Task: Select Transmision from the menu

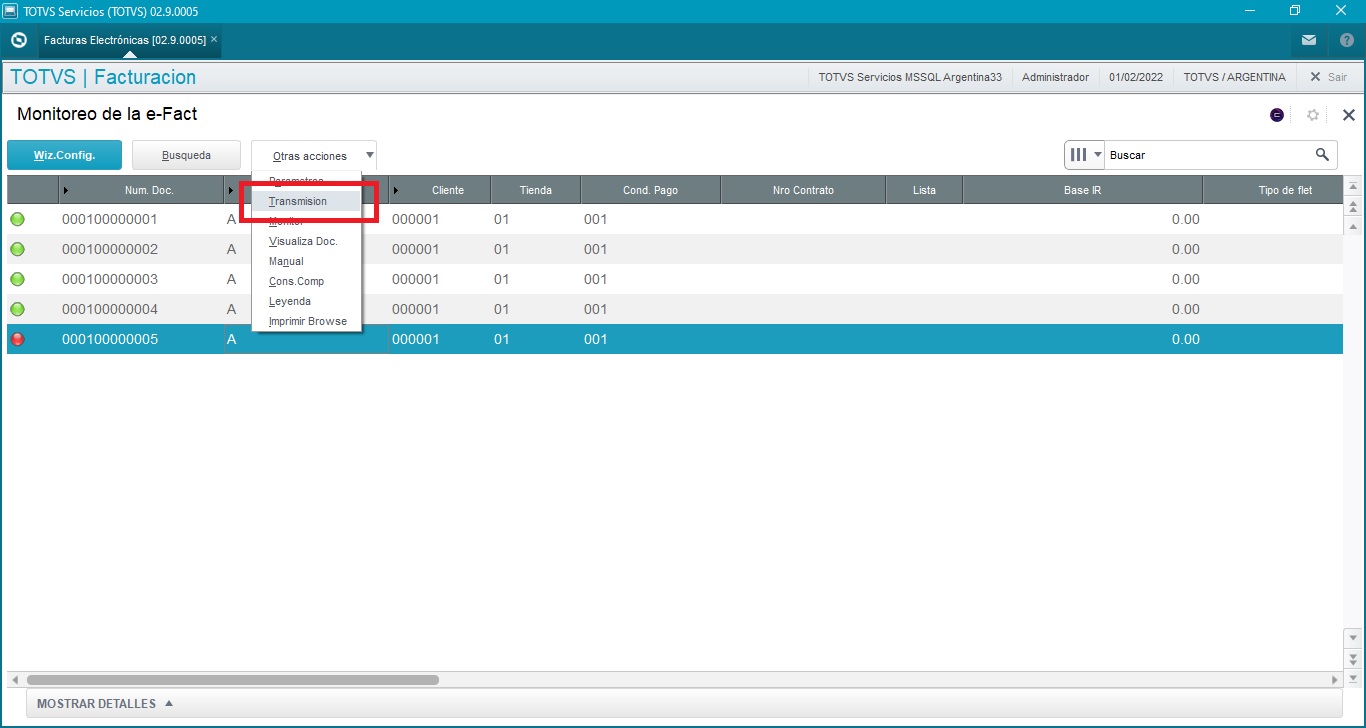Action: coord(306,201)
